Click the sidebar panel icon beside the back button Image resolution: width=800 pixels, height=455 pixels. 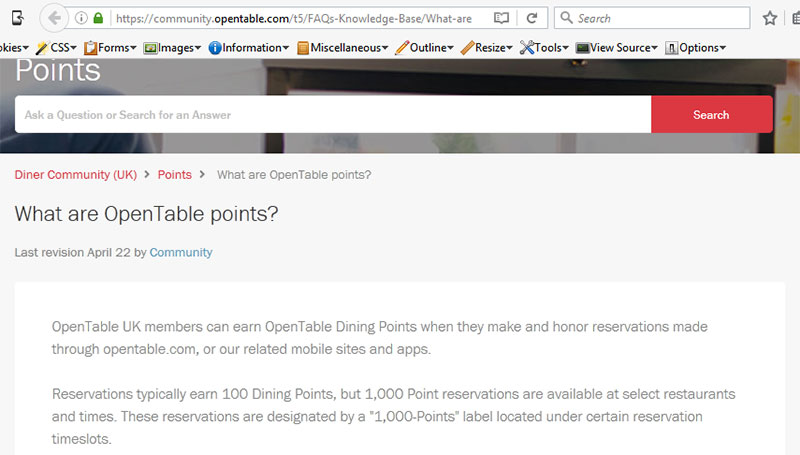tap(18, 18)
